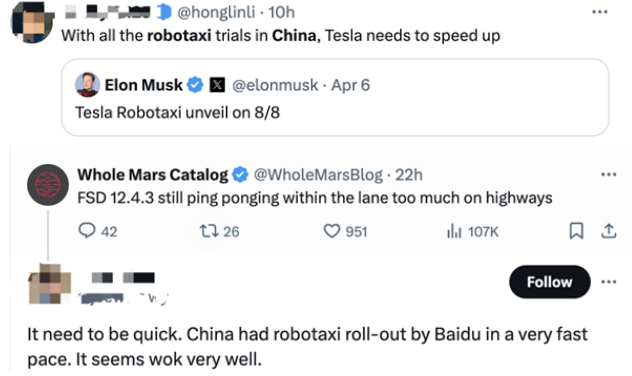Open more options beside the Follow button
Viewport: 632px width, 376px height.
point(609,282)
